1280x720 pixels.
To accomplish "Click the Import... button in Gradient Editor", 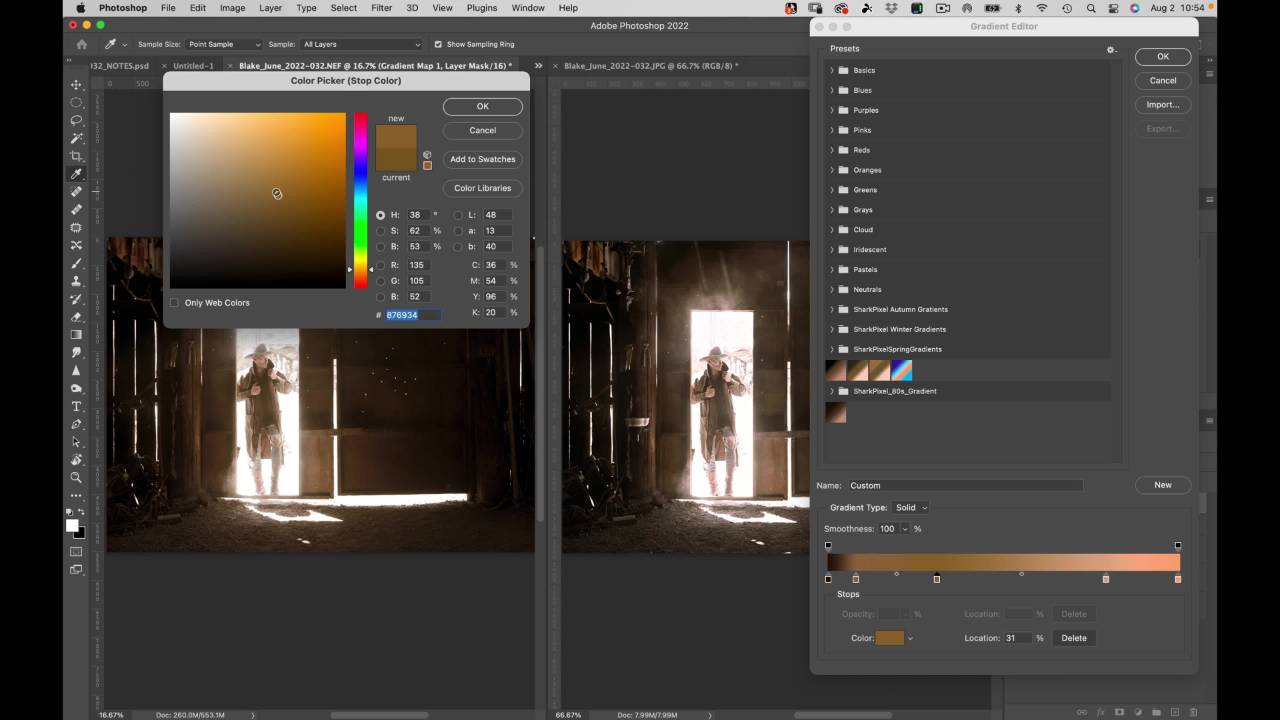I will (x=1162, y=104).
